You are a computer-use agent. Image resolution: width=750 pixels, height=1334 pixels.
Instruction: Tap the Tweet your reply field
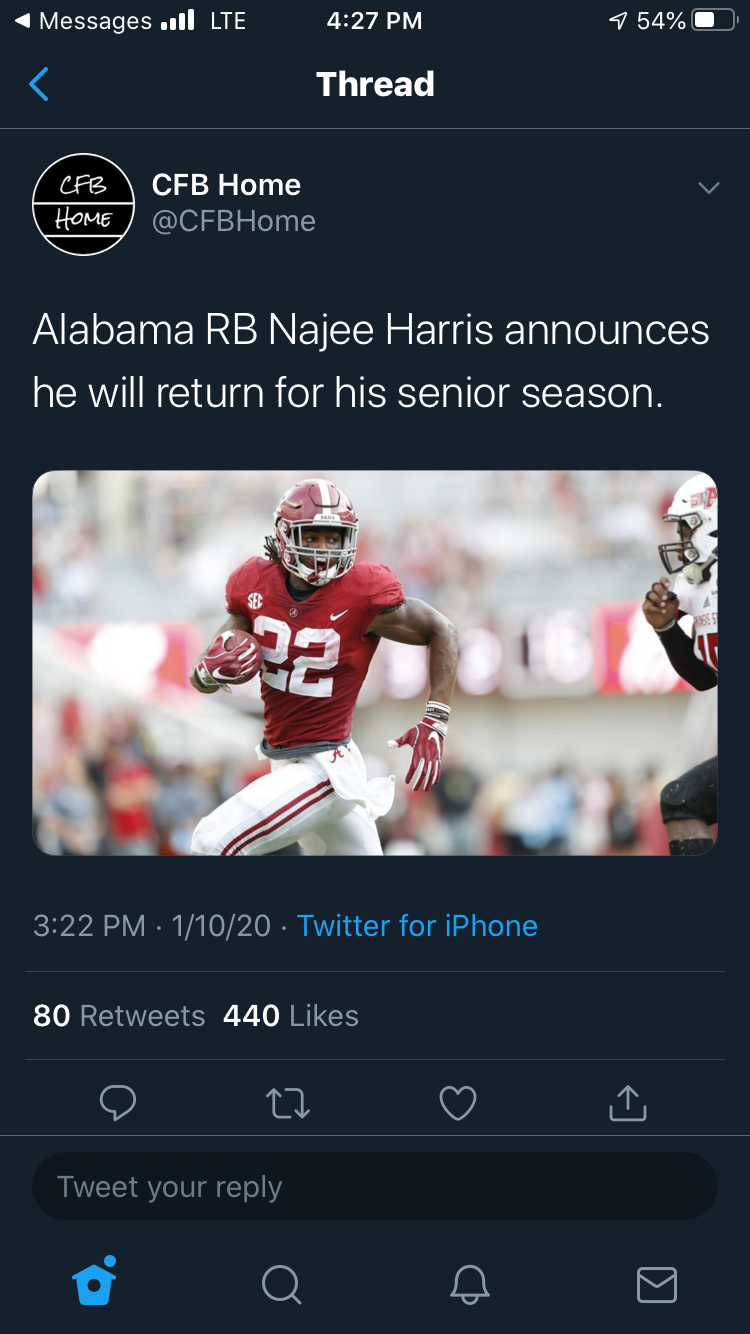tap(375, 1186)
